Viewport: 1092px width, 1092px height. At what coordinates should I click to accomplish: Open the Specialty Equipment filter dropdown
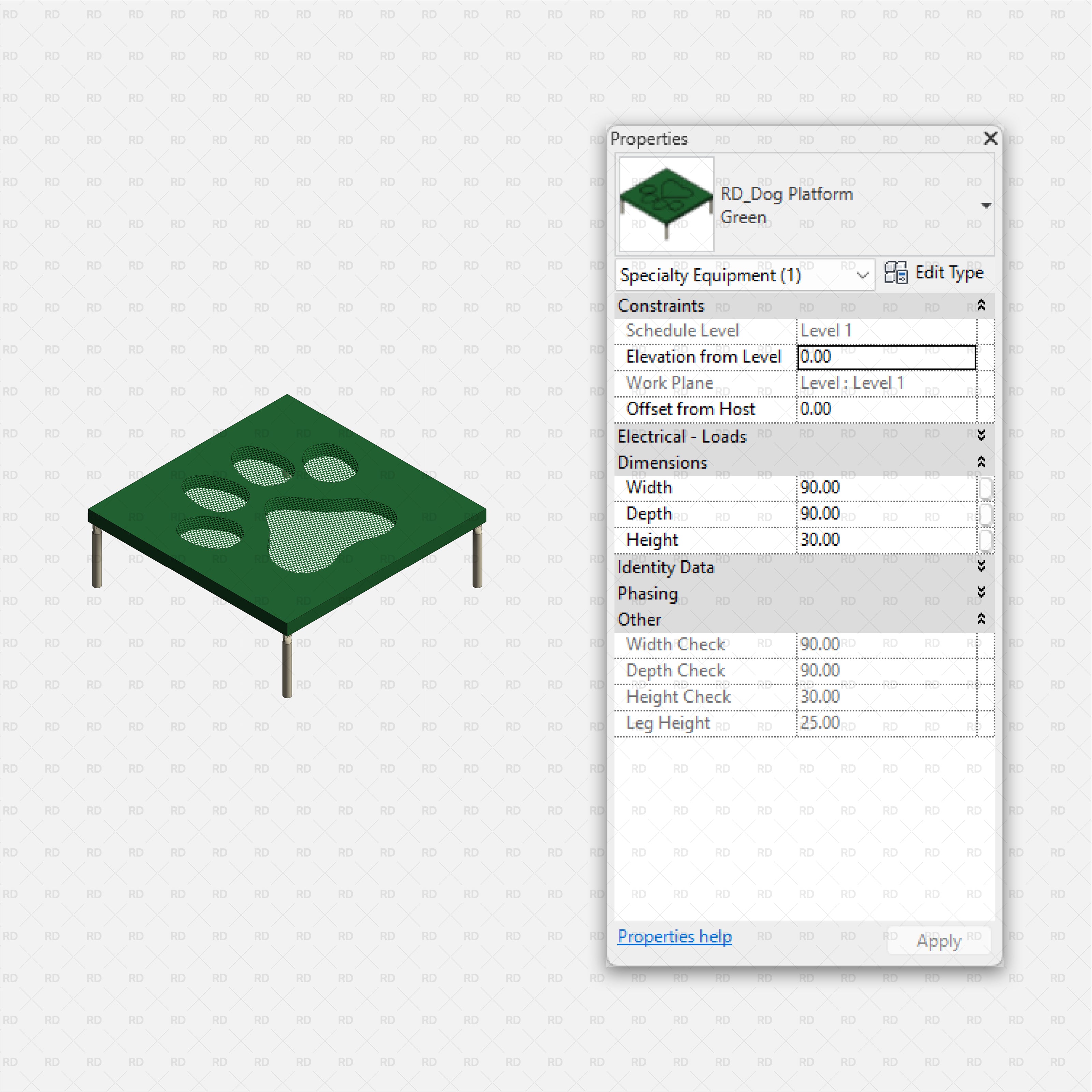pyautogui.click(x=863, y=275)
